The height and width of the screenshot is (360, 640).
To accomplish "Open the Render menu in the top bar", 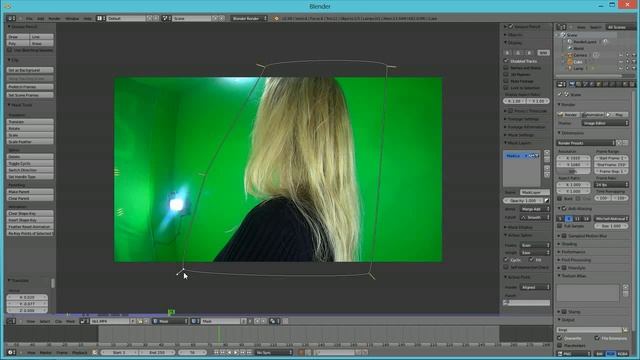I will 54,18.
